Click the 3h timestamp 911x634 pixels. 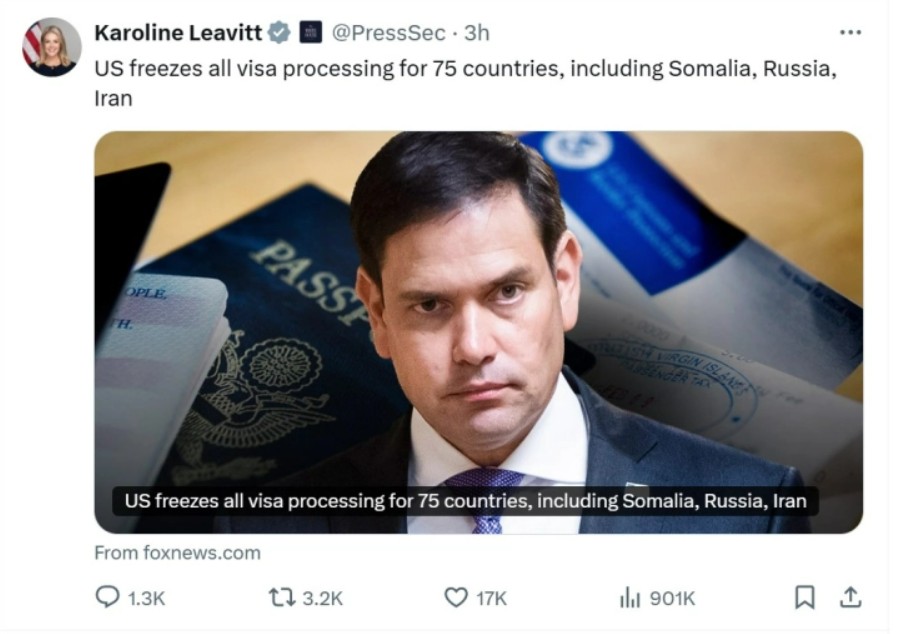477,33
